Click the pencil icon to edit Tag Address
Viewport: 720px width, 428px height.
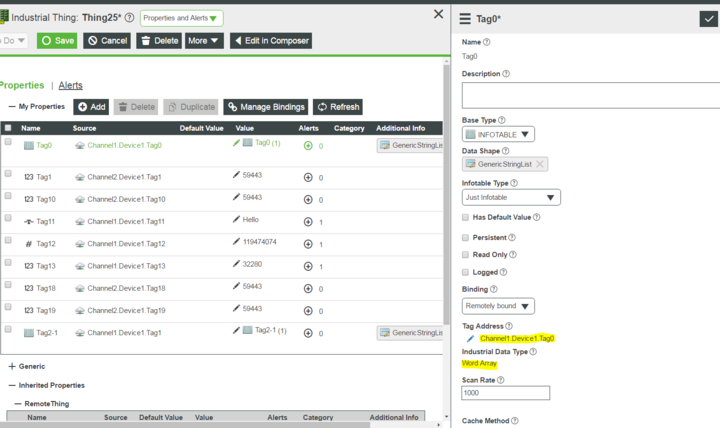(470, 338)
